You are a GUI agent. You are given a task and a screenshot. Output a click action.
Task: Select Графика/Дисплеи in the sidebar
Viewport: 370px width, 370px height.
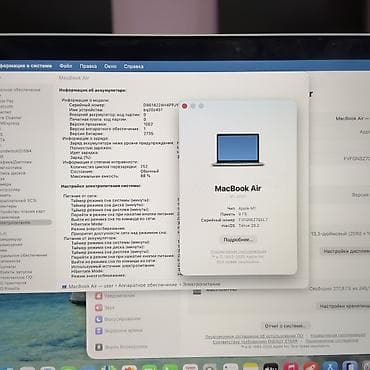tap(16, 162)
